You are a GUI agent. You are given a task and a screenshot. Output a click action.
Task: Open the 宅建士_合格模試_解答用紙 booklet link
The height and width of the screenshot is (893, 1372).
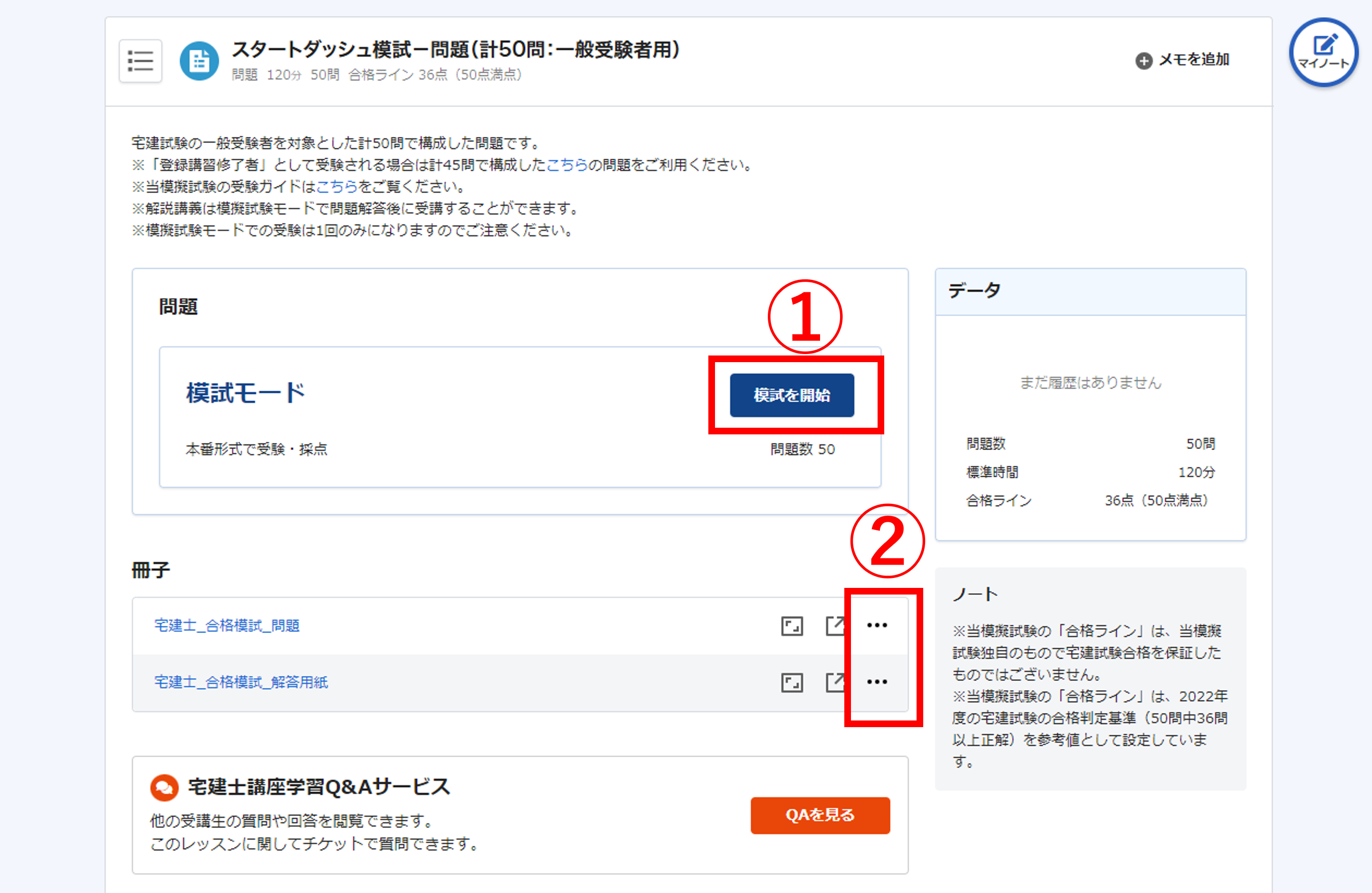241,682
